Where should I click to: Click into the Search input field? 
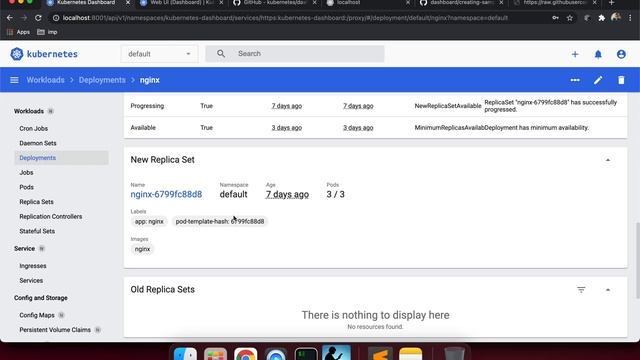click(x=295, y=54)
